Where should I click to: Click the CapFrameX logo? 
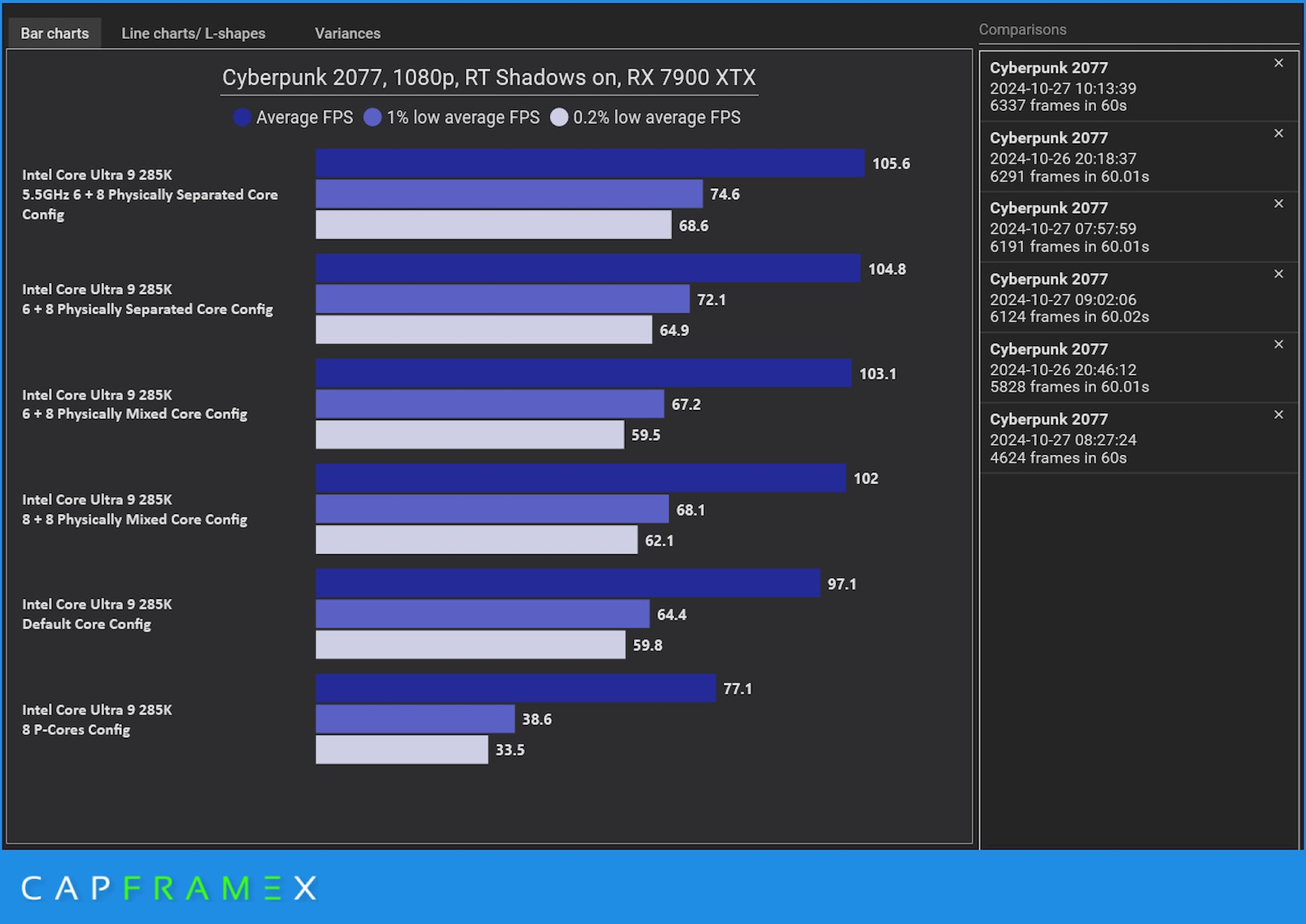(x=169, y=888)
